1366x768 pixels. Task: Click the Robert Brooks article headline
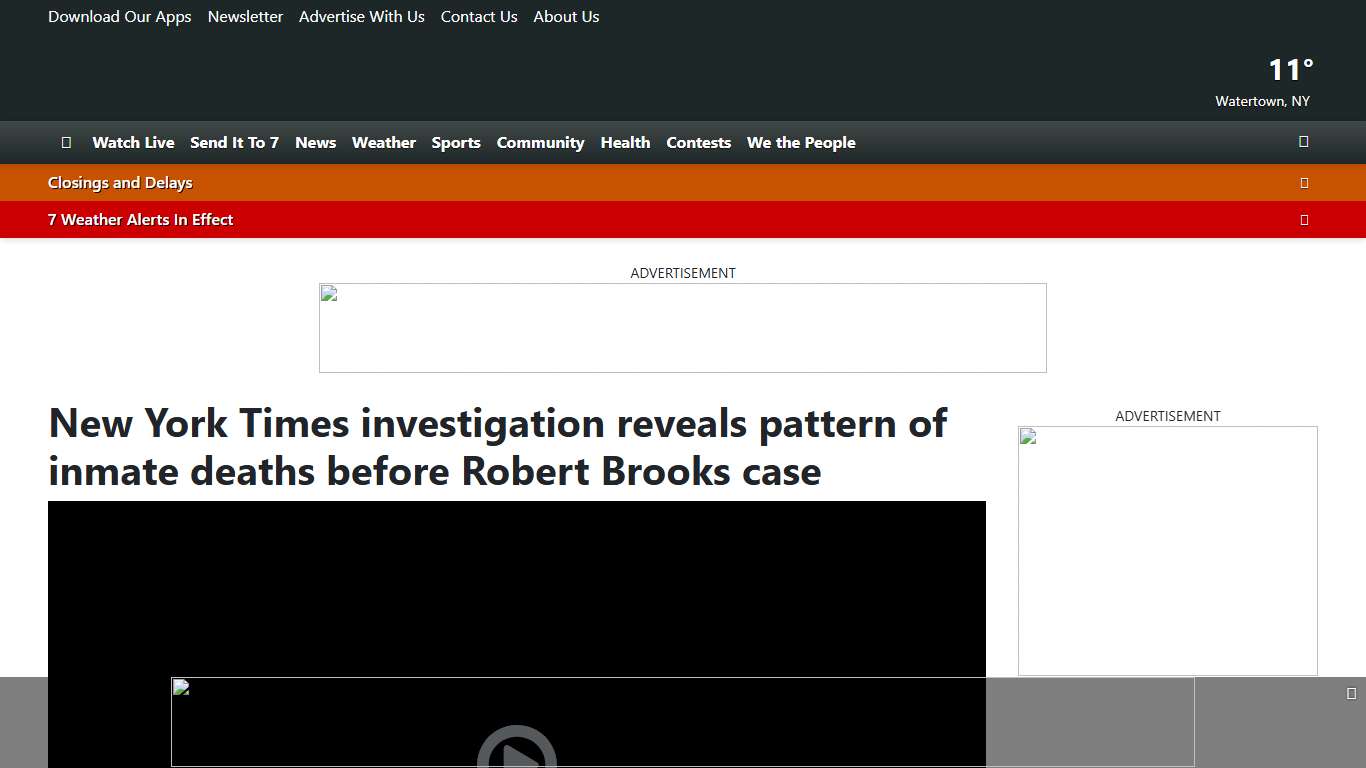[x=497, y=447]
